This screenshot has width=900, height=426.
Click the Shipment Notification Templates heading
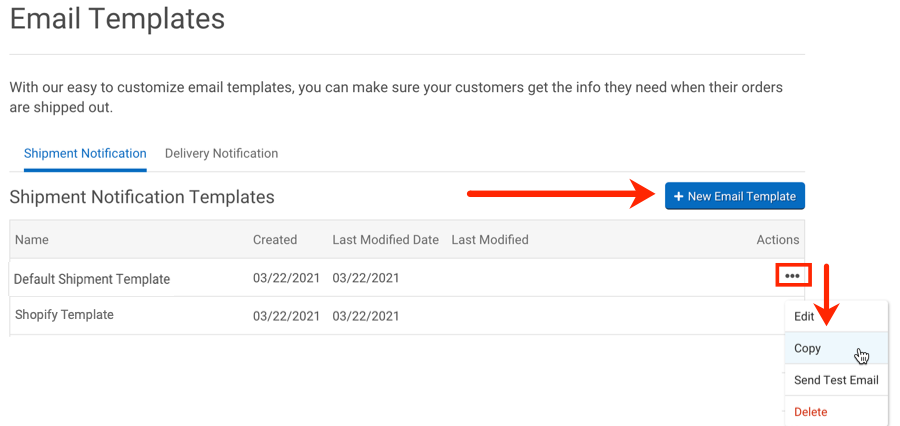[x=141, y=197]
